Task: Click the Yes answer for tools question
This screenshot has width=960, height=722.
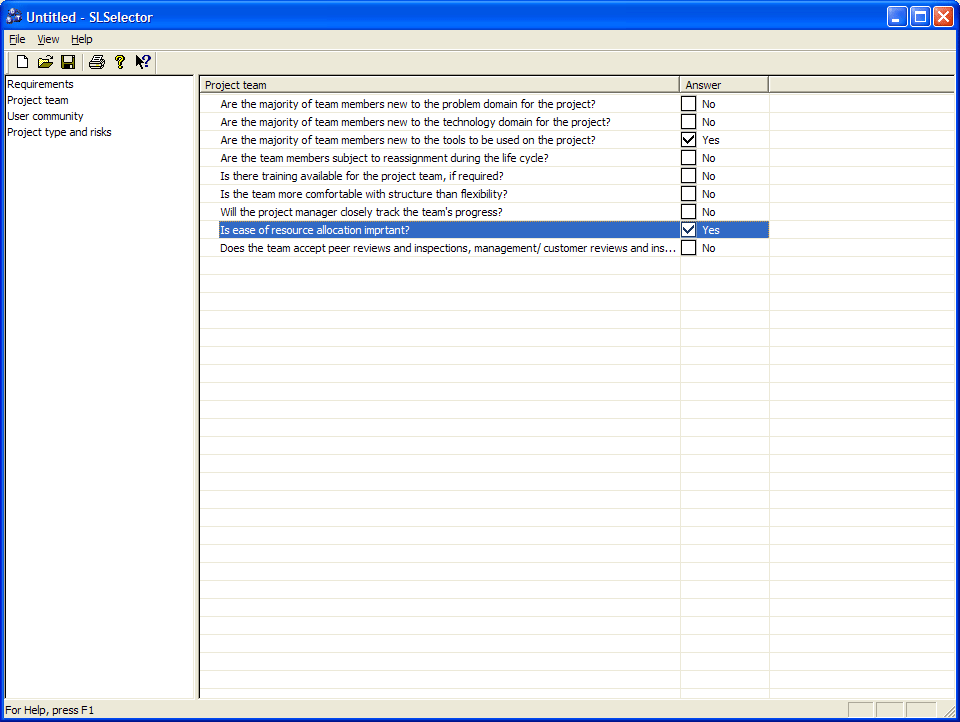Action: [x=711, y=140]
